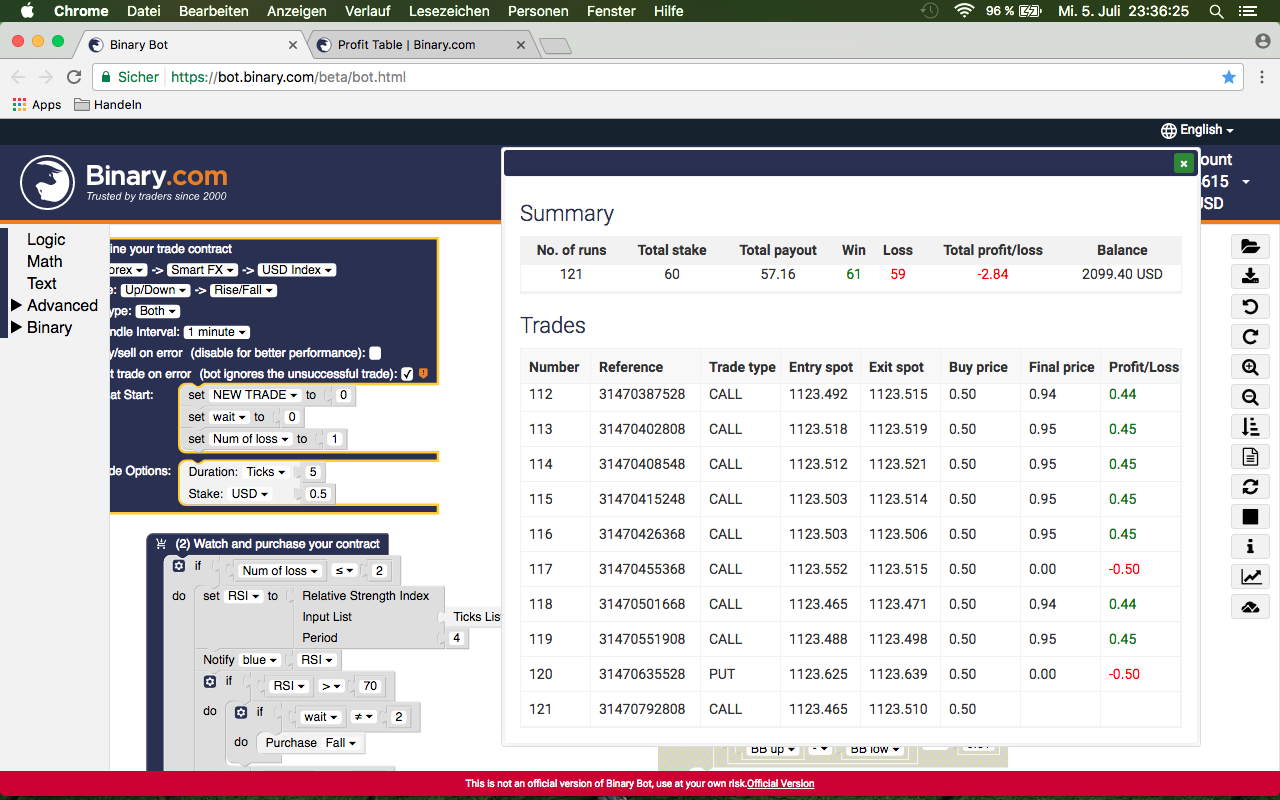Switch to the Profit Table browser tab
Screen dimensions: 1280x800
pos(410,44)
